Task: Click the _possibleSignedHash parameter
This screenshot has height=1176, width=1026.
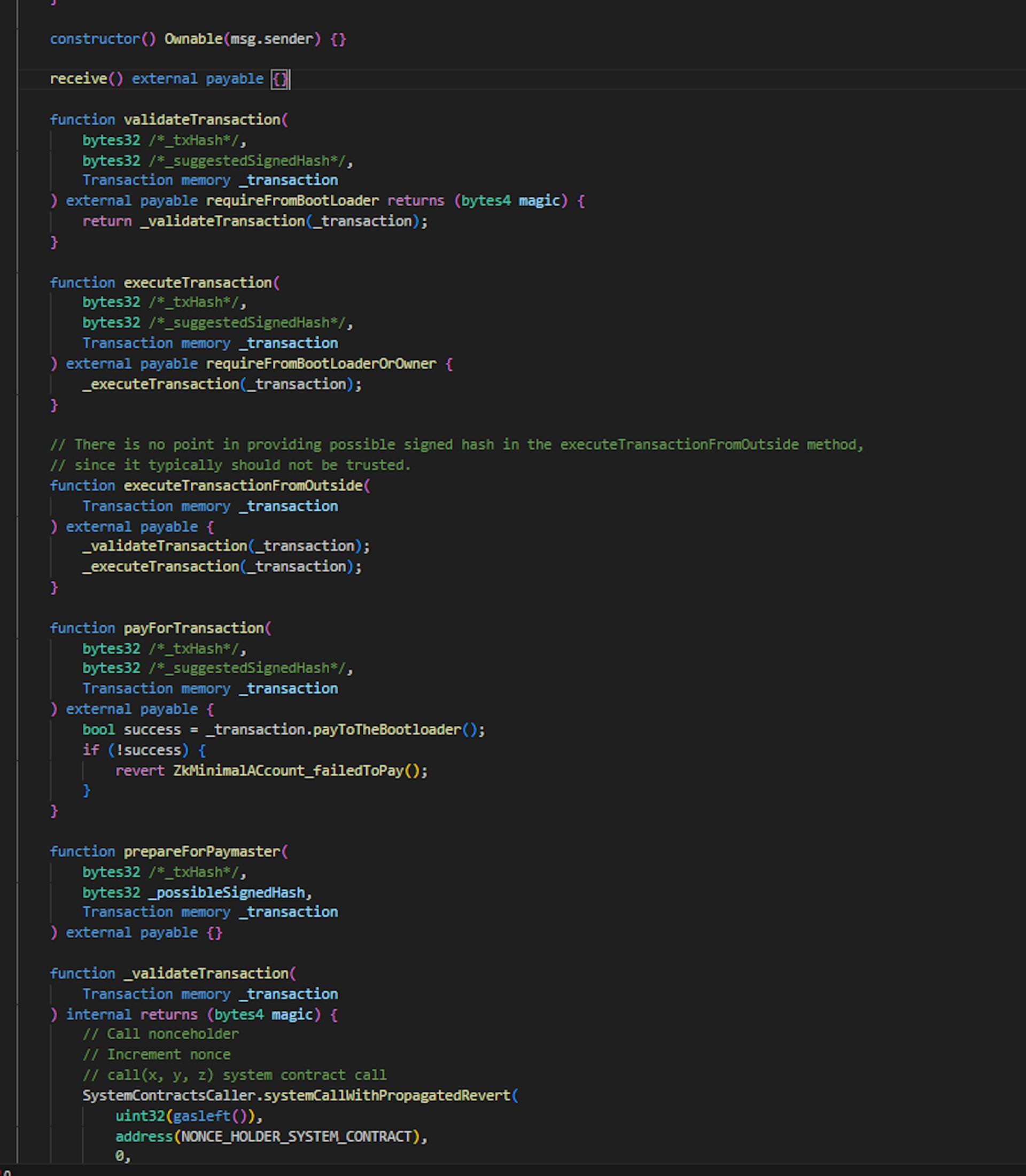Action: click(x=226, y=892)
